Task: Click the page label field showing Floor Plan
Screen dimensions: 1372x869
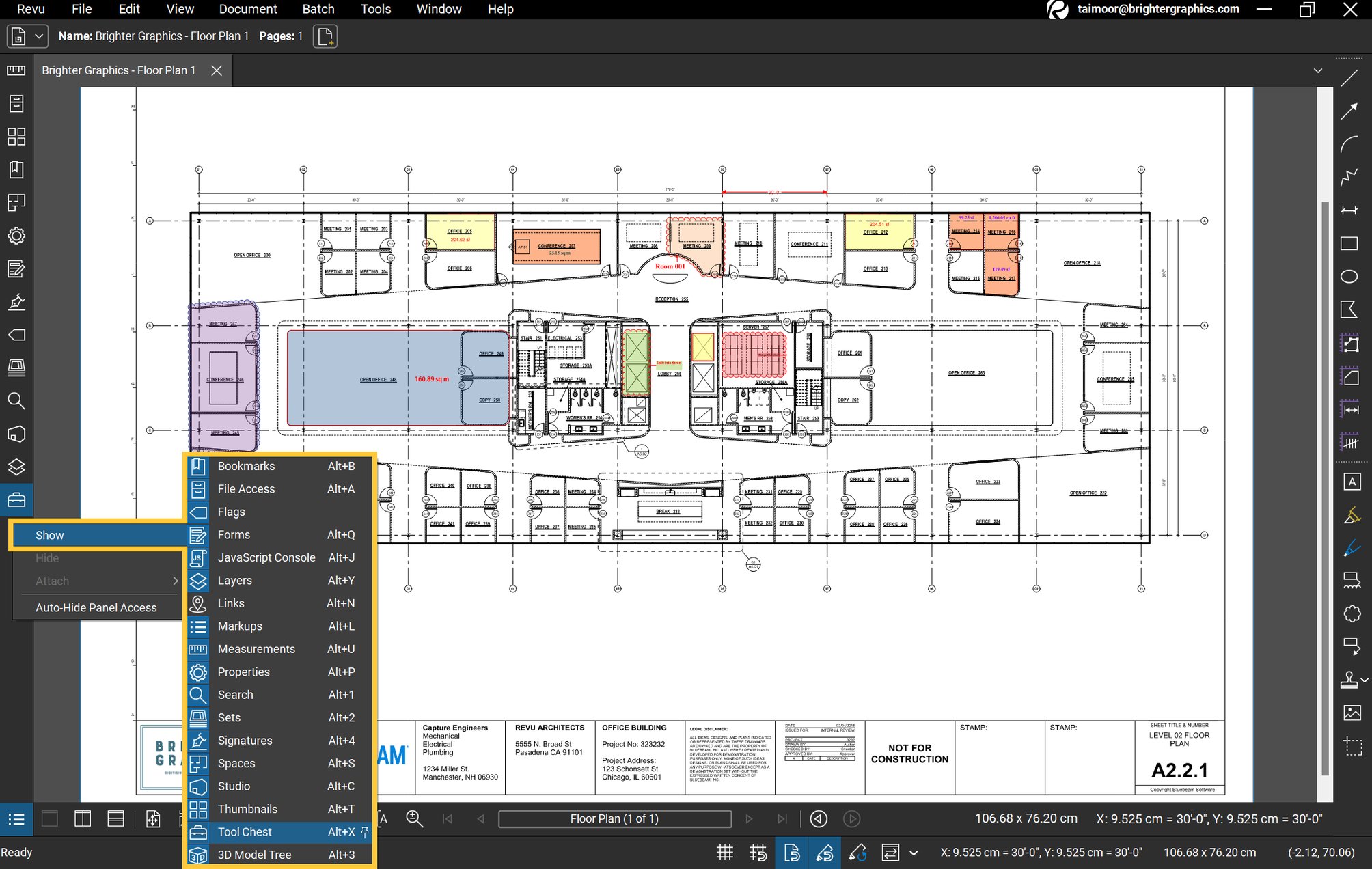Action: pyautogui.click(x=614, y=818)
